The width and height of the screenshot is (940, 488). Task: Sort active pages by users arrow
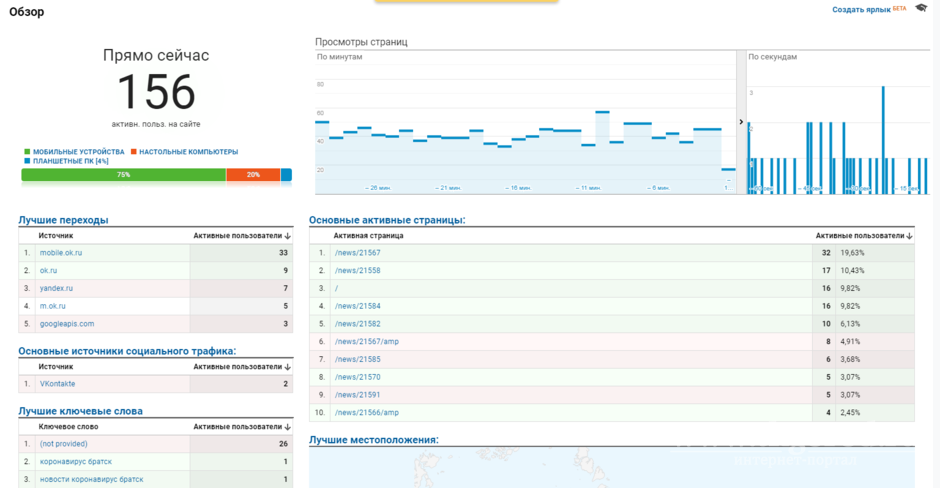909,236
